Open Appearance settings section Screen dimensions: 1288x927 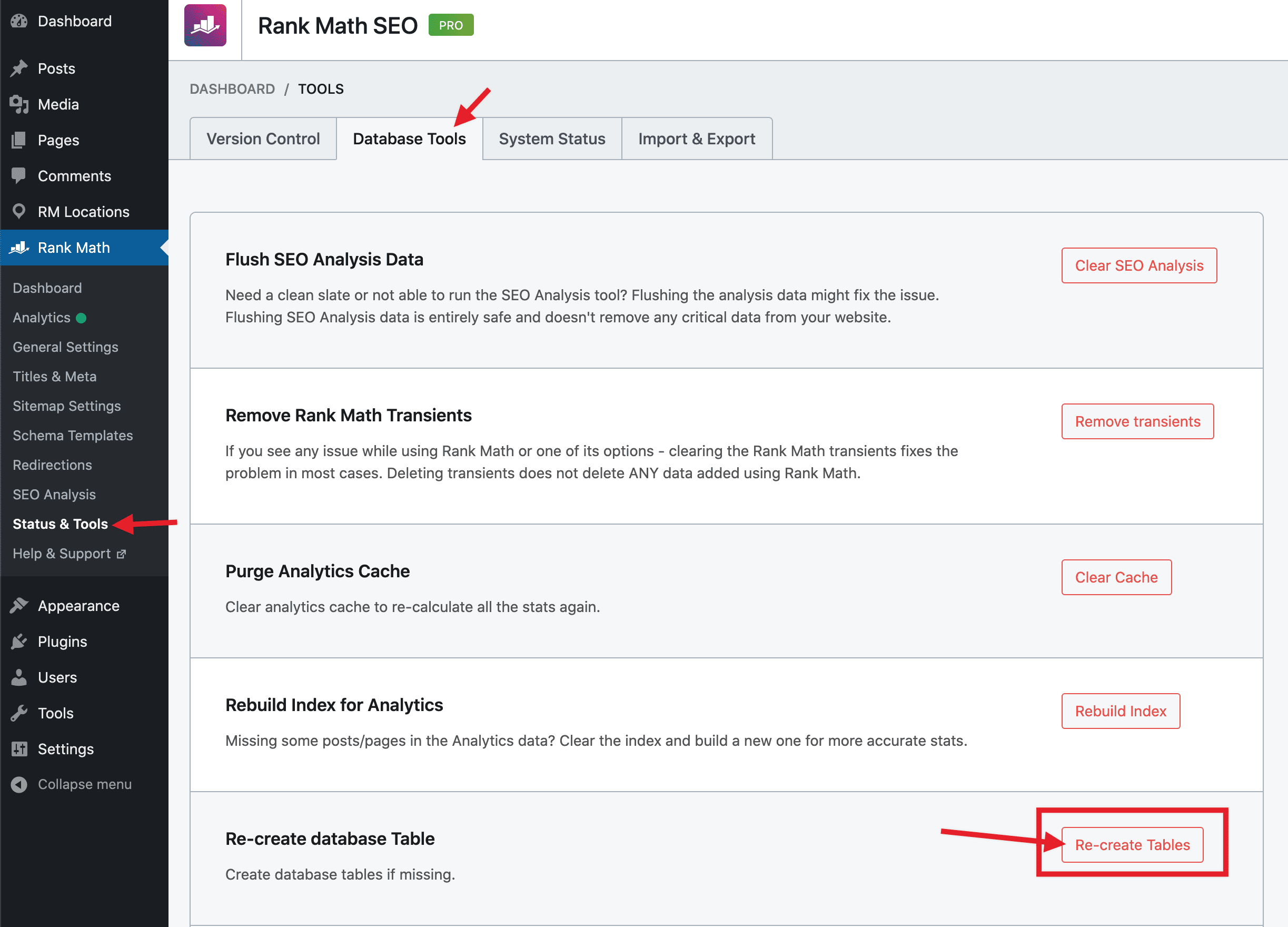point(77,605)
